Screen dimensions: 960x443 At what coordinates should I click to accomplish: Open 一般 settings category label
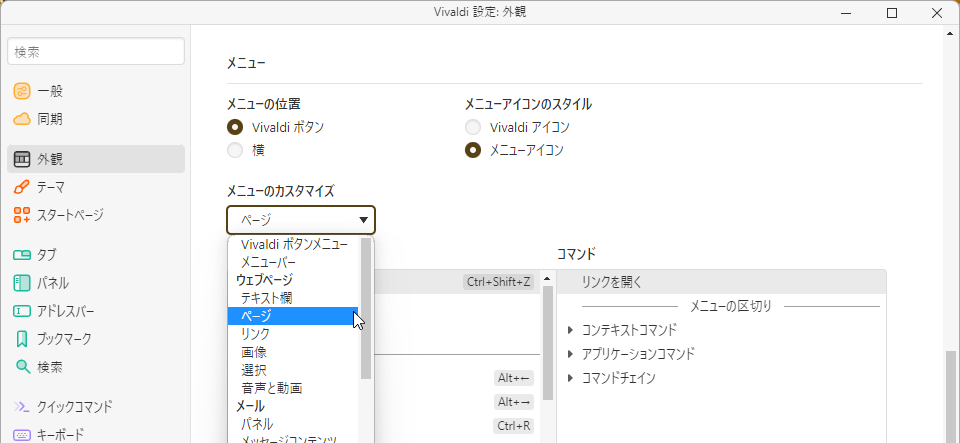pos(50,92)
